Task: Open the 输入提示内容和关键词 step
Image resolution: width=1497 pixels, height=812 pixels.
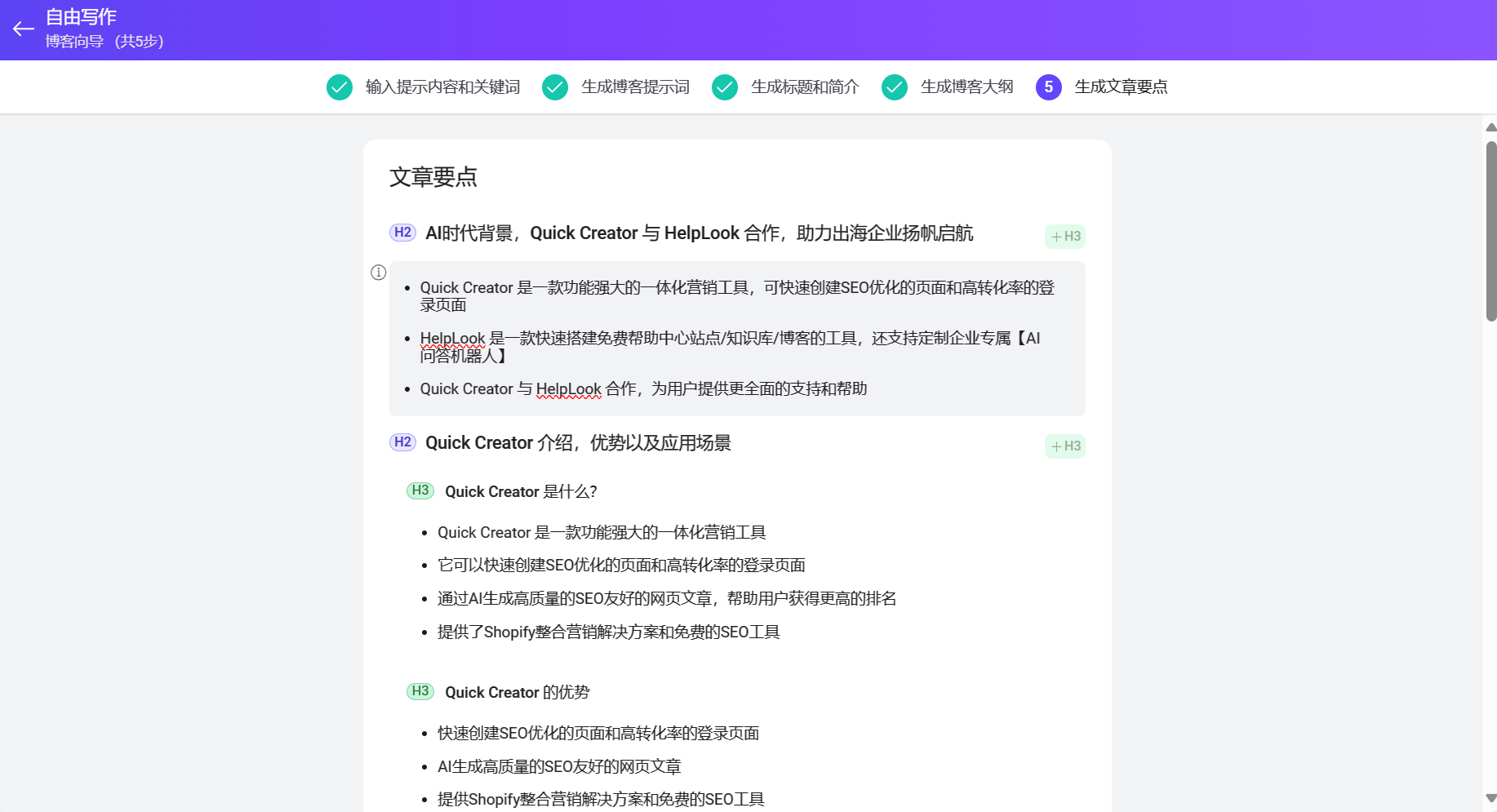Action: (x=442, y=87)
